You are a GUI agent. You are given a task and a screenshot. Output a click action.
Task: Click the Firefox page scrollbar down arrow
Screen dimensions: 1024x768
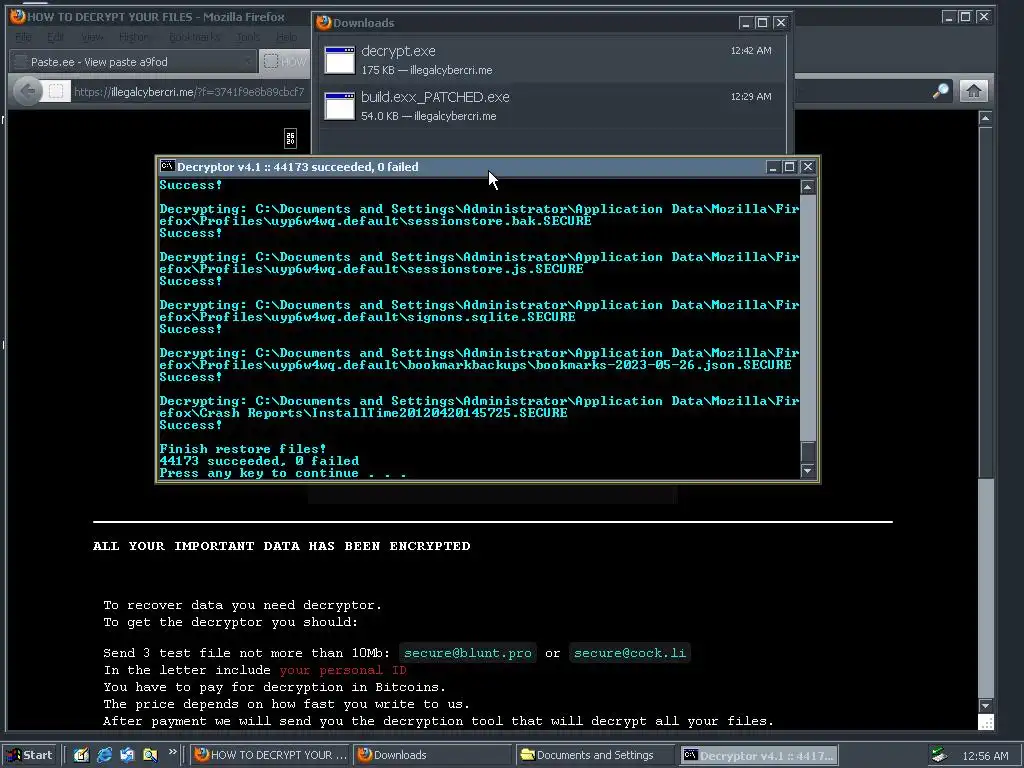(985, 706)
